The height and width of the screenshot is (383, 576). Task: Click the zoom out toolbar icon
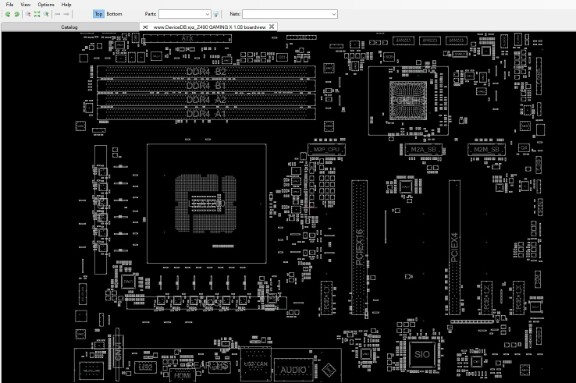46,14
